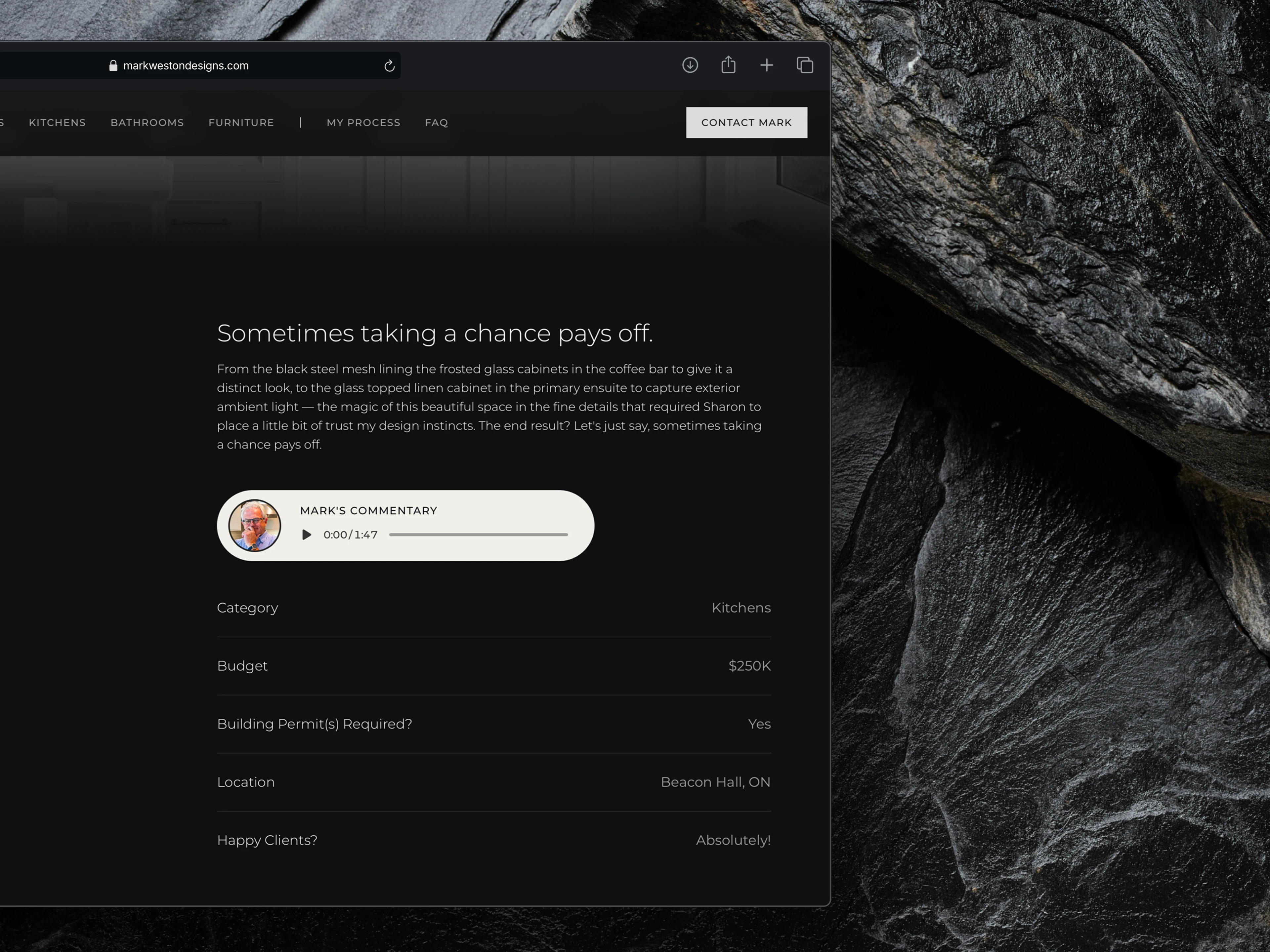1270x952 pixels.
Task: Go to the Bathrooms section
Action: tap(147, 122)
